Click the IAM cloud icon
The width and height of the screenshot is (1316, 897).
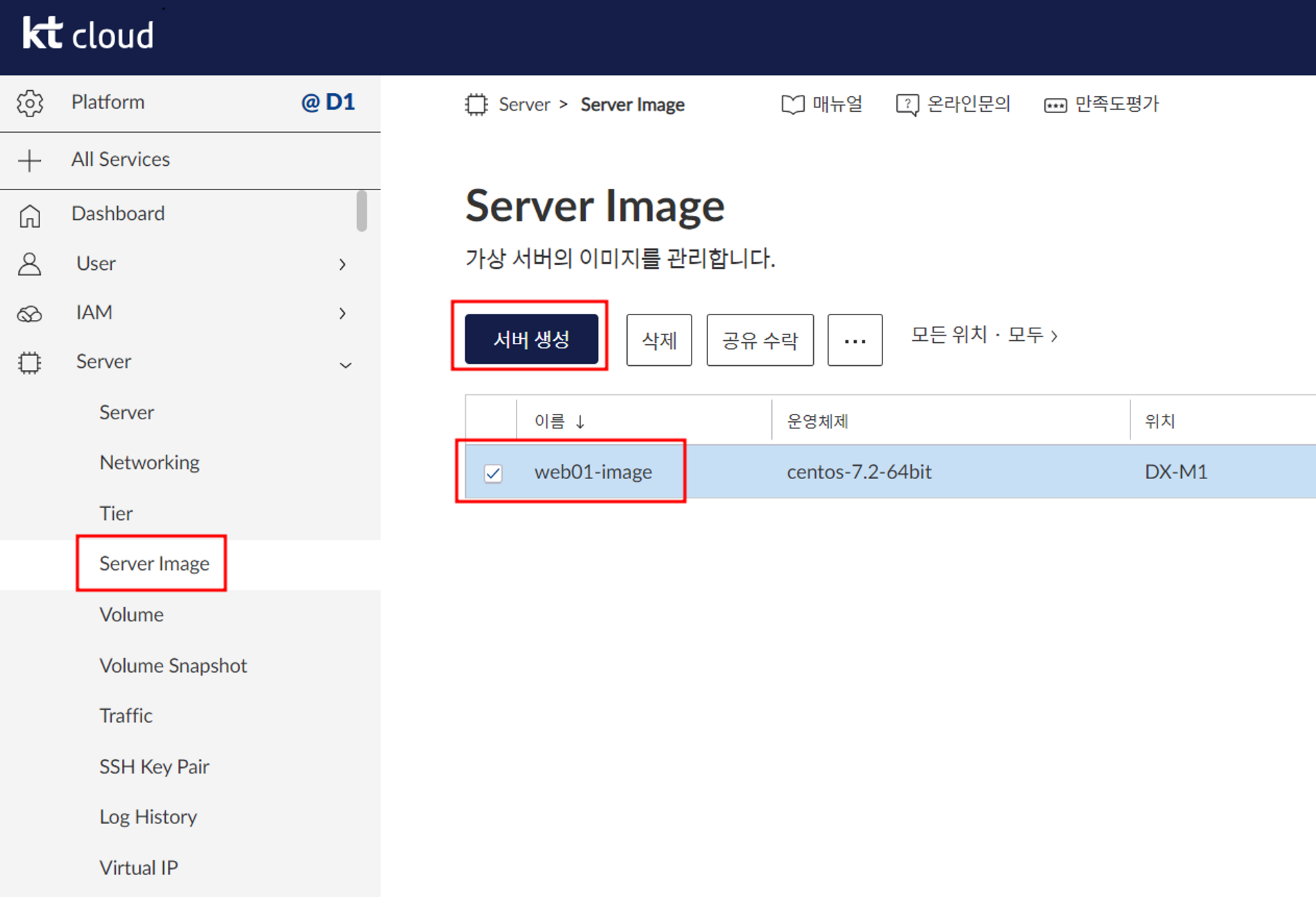click(30, 314)
